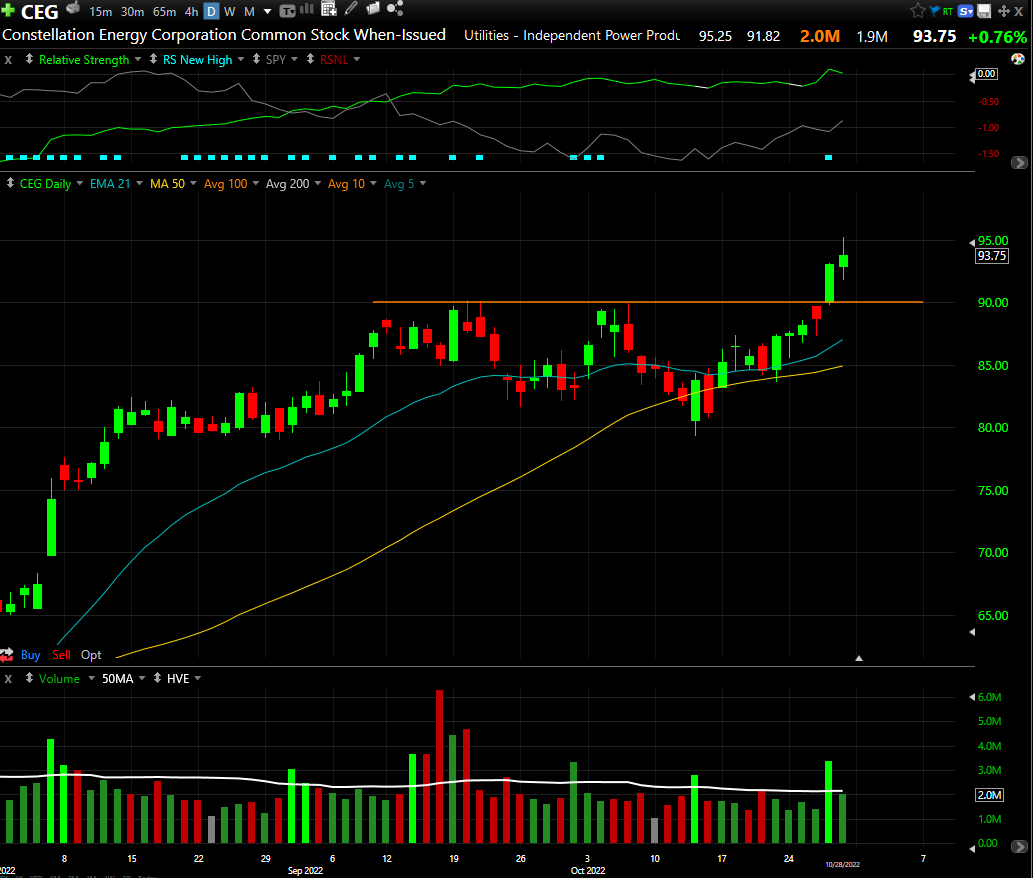Toggle the green RT real-time indicator

click(947, 11)
